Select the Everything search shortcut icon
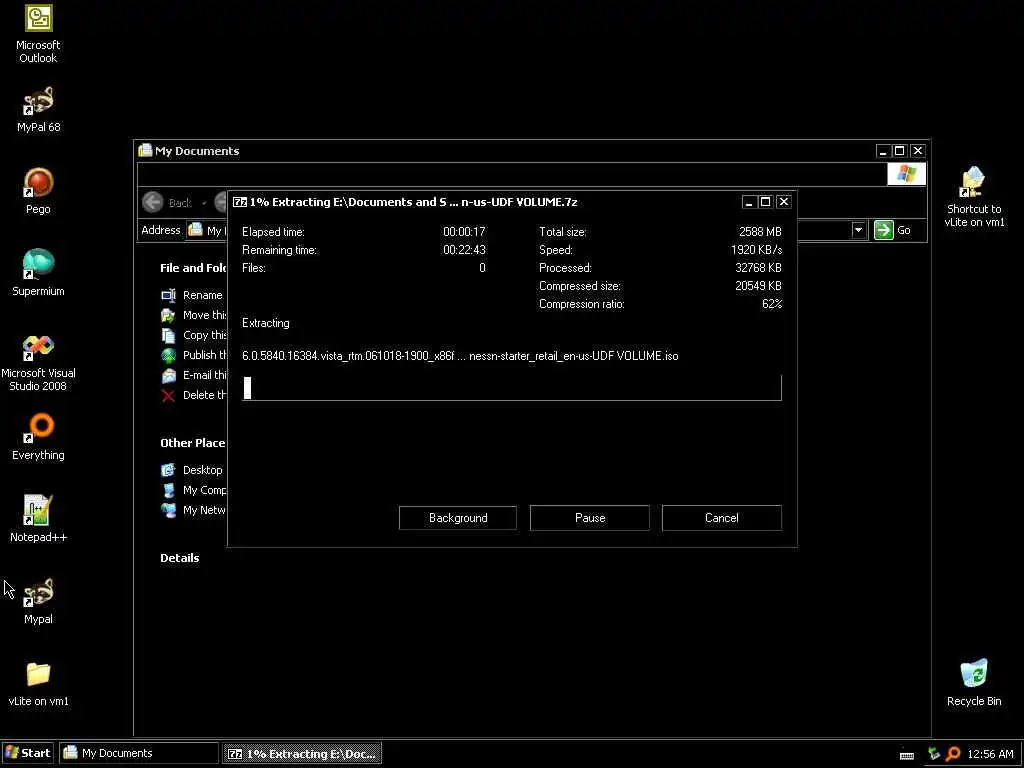Viewport: 1024px width, 768px height. click(38, 437)
